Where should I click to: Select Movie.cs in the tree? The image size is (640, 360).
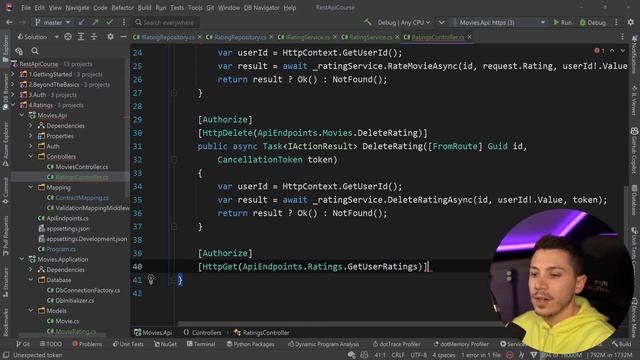click(63, 321)
